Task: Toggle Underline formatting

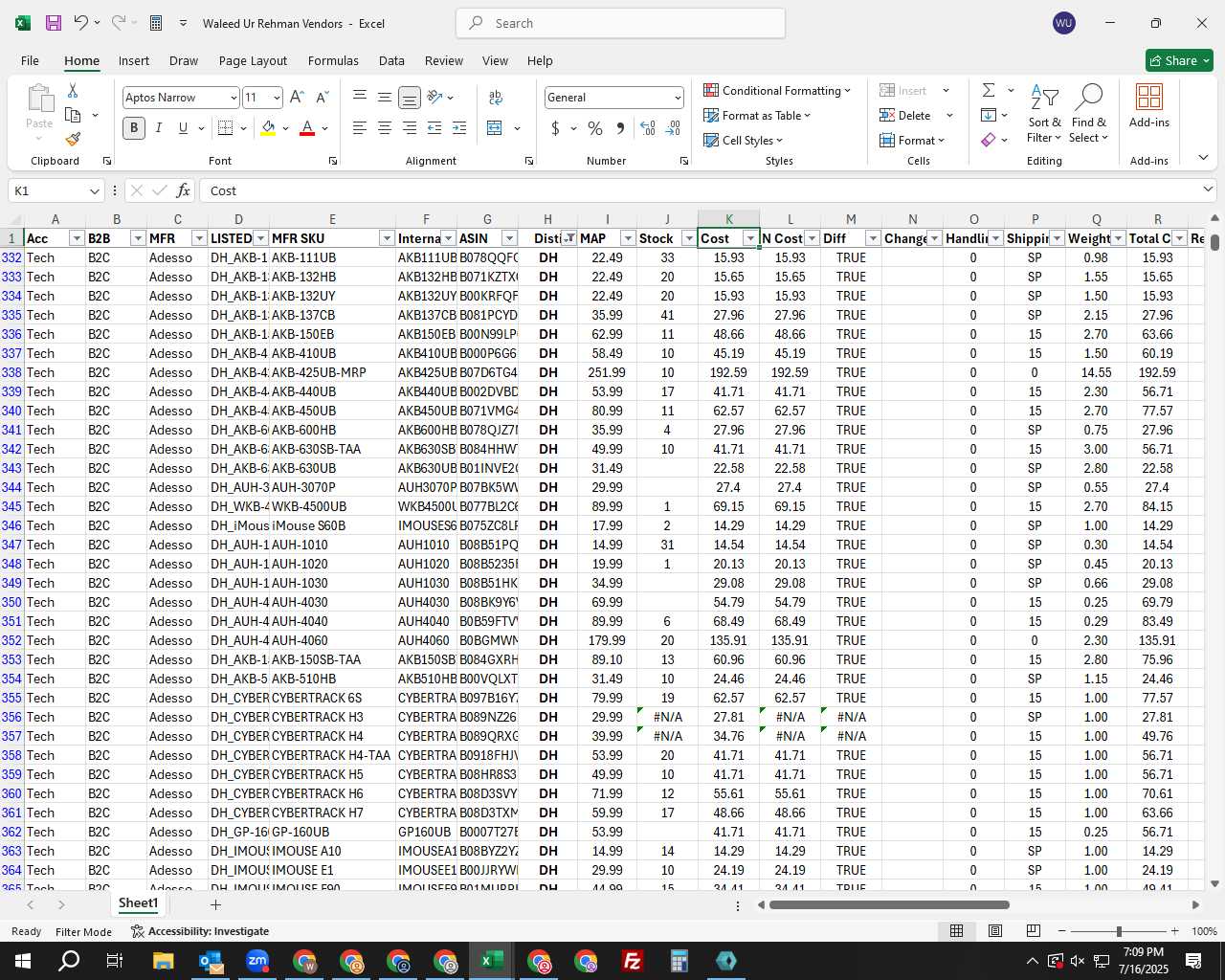Action: (x=183, y=128)
